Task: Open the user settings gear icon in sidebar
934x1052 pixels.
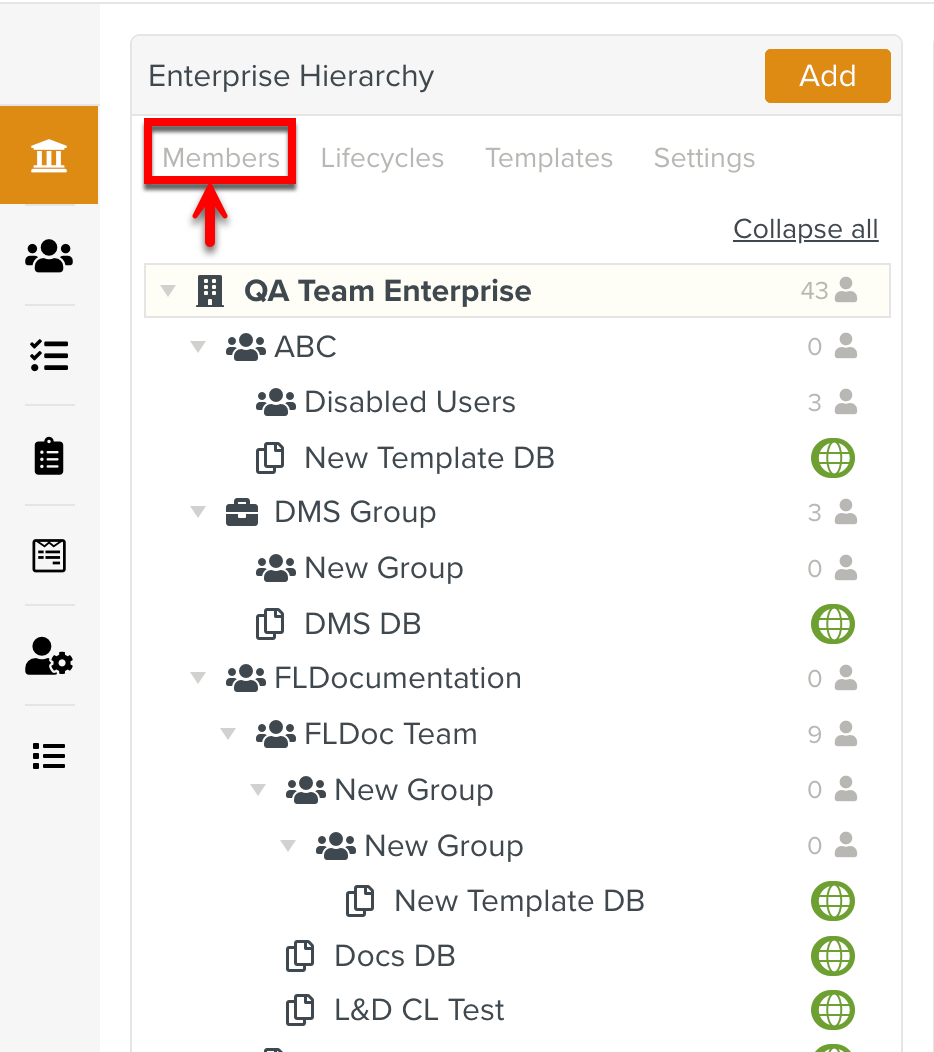Action: click(49, 656)
